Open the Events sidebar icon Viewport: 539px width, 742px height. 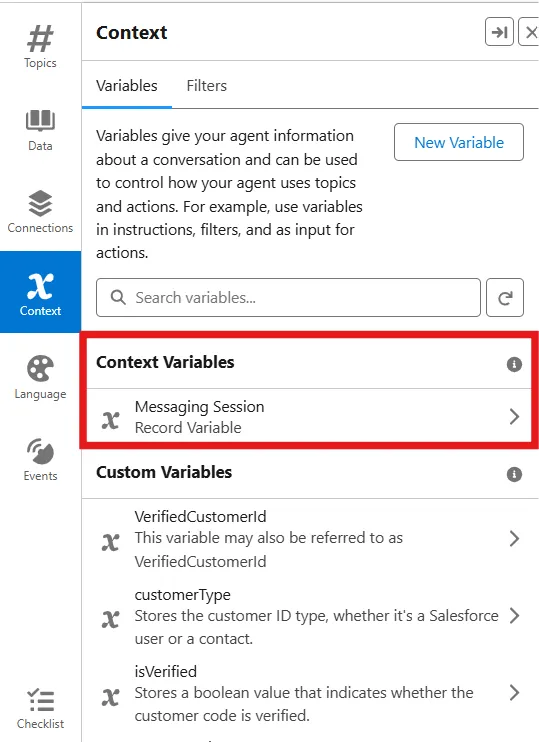coord(40,460)
